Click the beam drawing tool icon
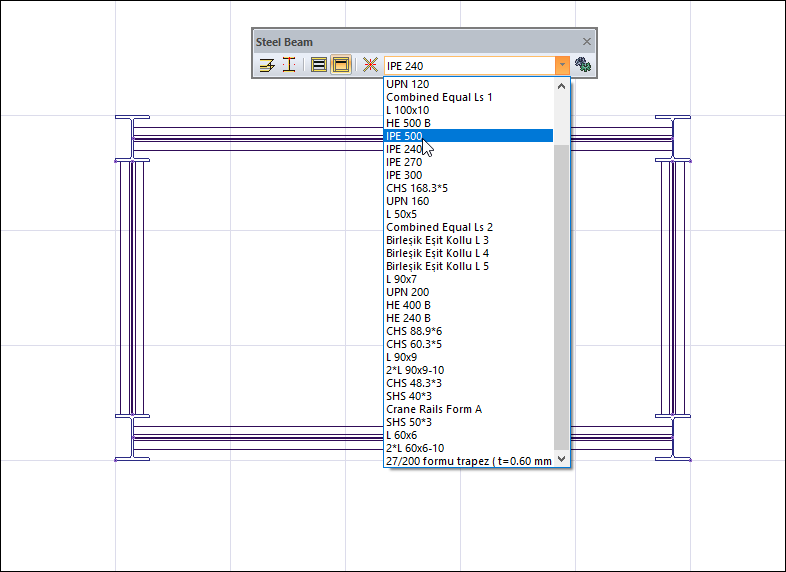The image size is (786, 572). (x=267, y=65)
